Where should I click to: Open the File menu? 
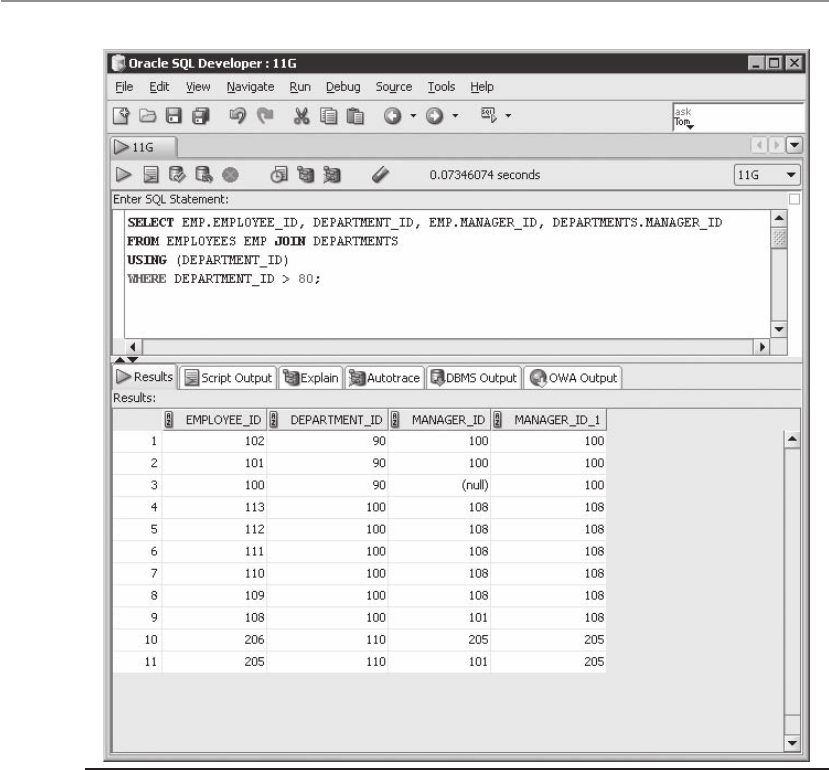coord(124,87)
